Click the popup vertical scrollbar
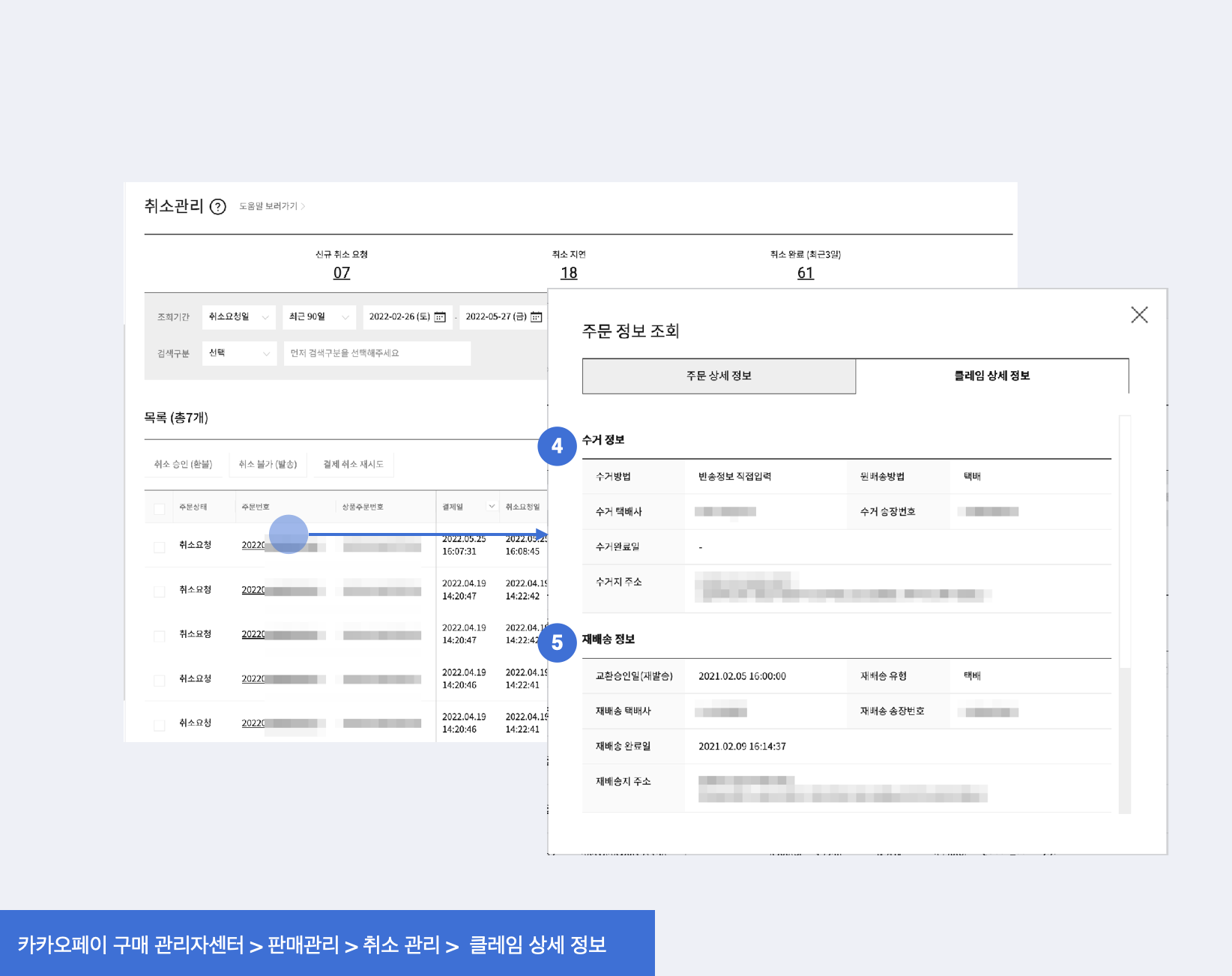 [x=1124, y=615]
